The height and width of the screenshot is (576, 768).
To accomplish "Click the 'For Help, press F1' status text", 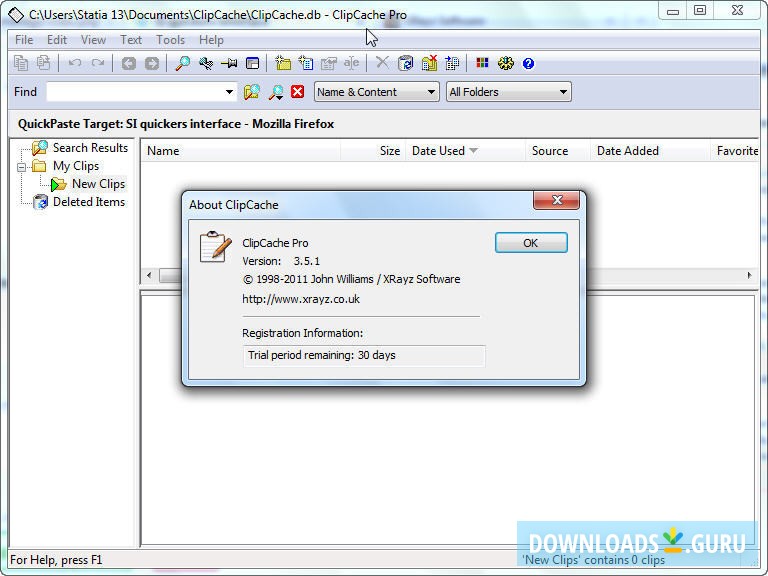I will [56, 560].
